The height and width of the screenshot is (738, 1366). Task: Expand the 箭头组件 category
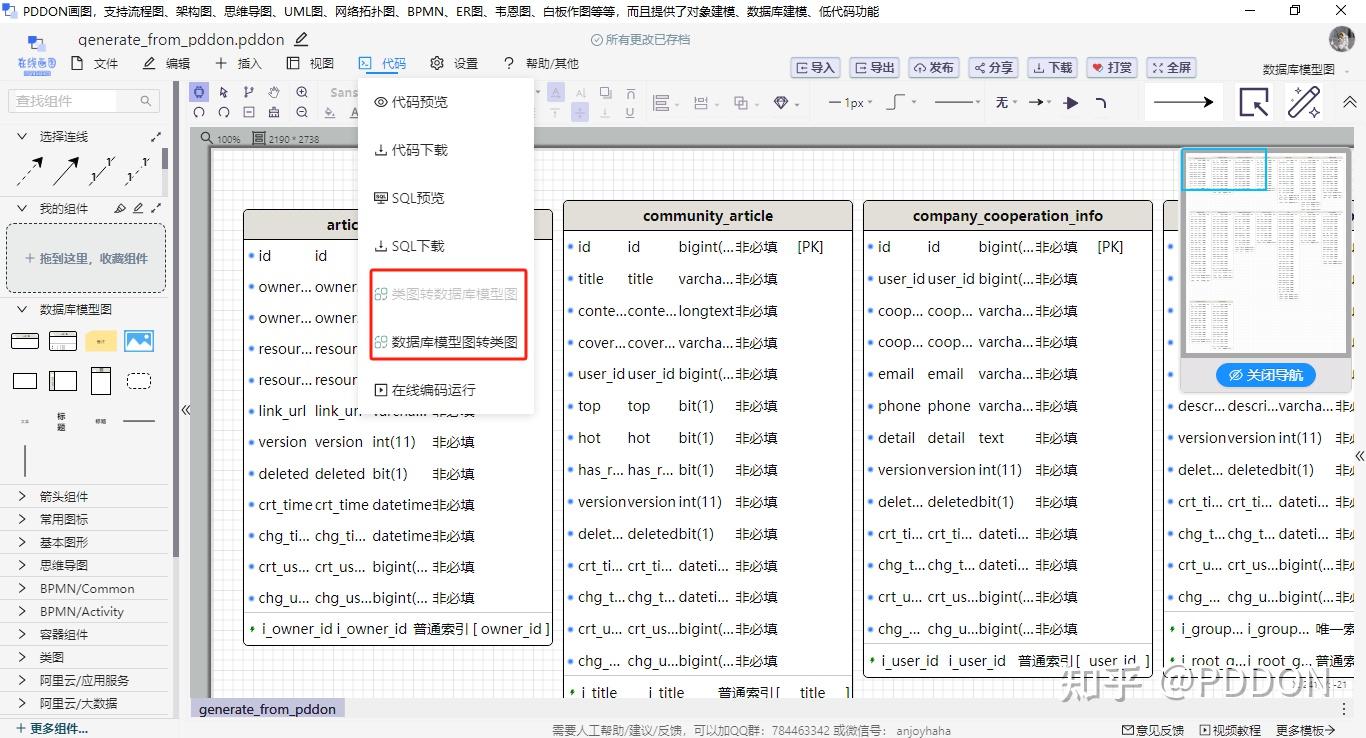(22, 496)
